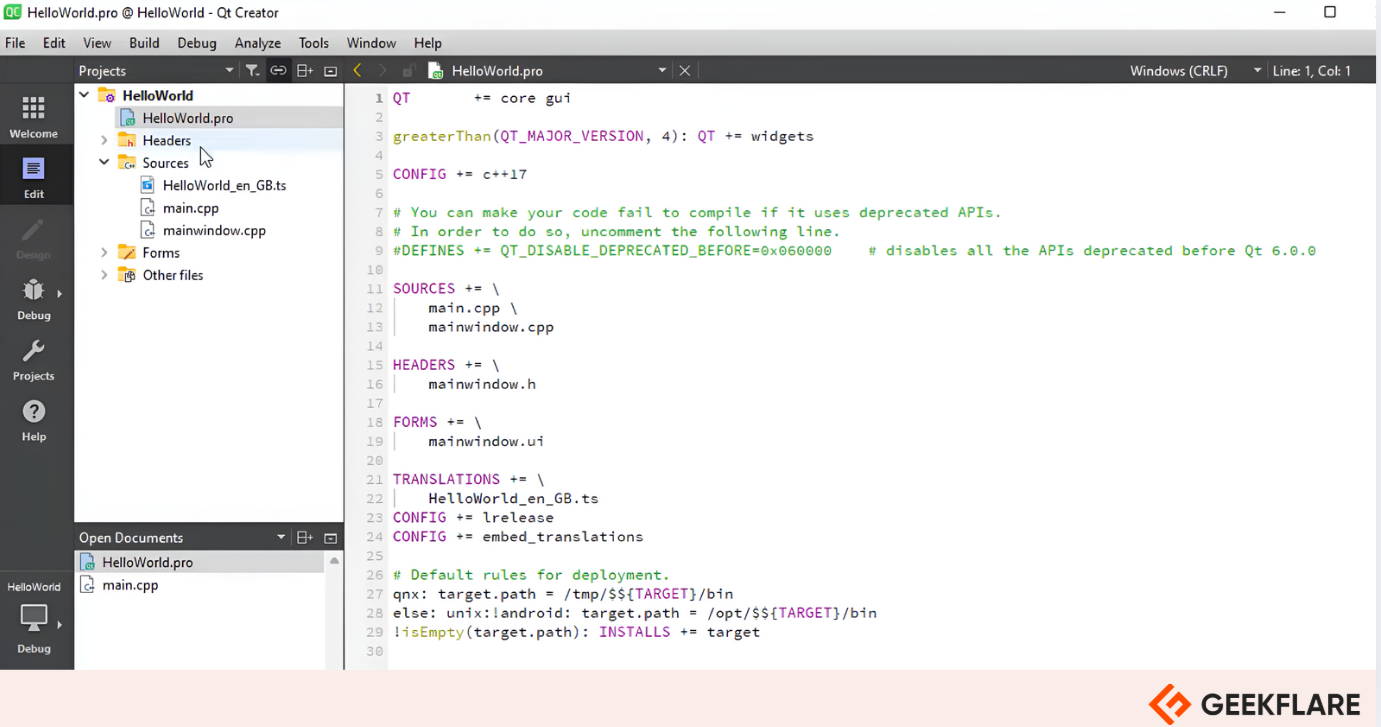
Task: Select the Forms folder label
Action: (x=161, y=253)
